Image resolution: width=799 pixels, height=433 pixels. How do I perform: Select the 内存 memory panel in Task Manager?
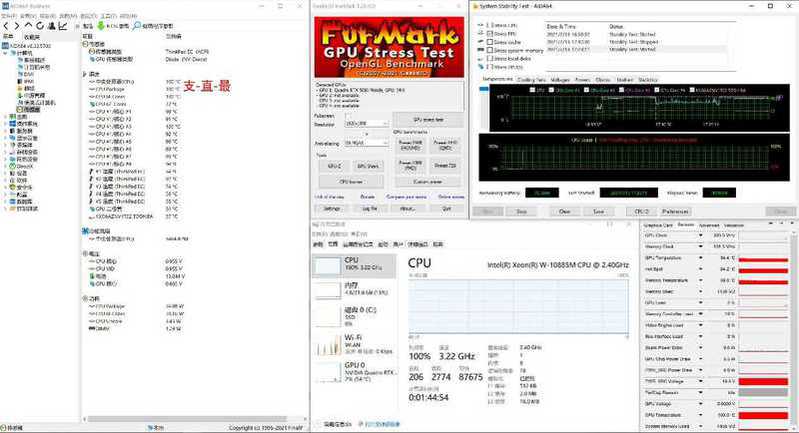(354, 289)
